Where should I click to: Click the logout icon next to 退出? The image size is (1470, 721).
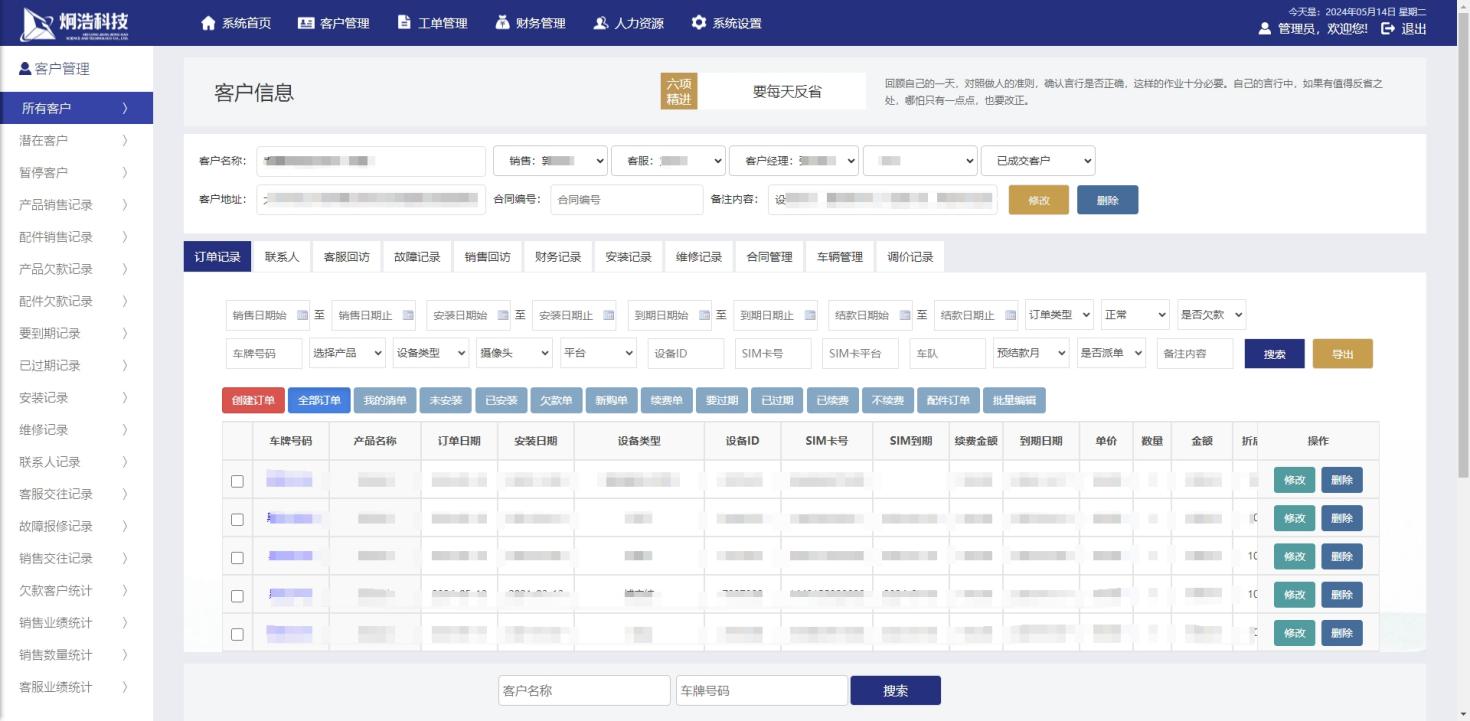tap(1388, 29)
